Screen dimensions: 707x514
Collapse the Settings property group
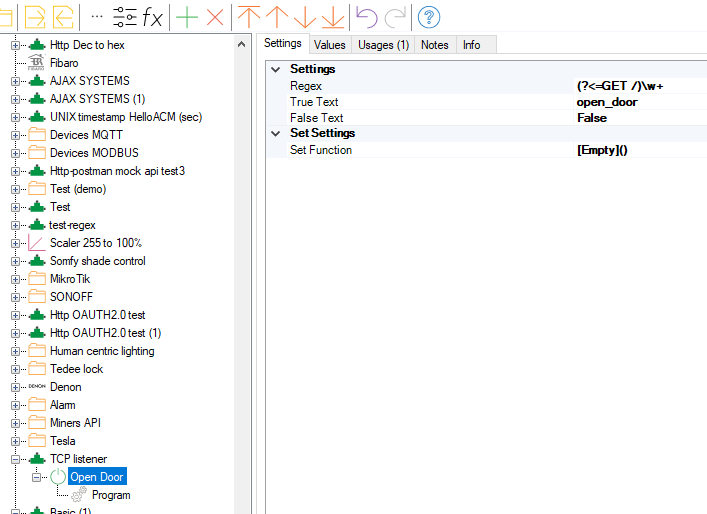click(276, 69)
